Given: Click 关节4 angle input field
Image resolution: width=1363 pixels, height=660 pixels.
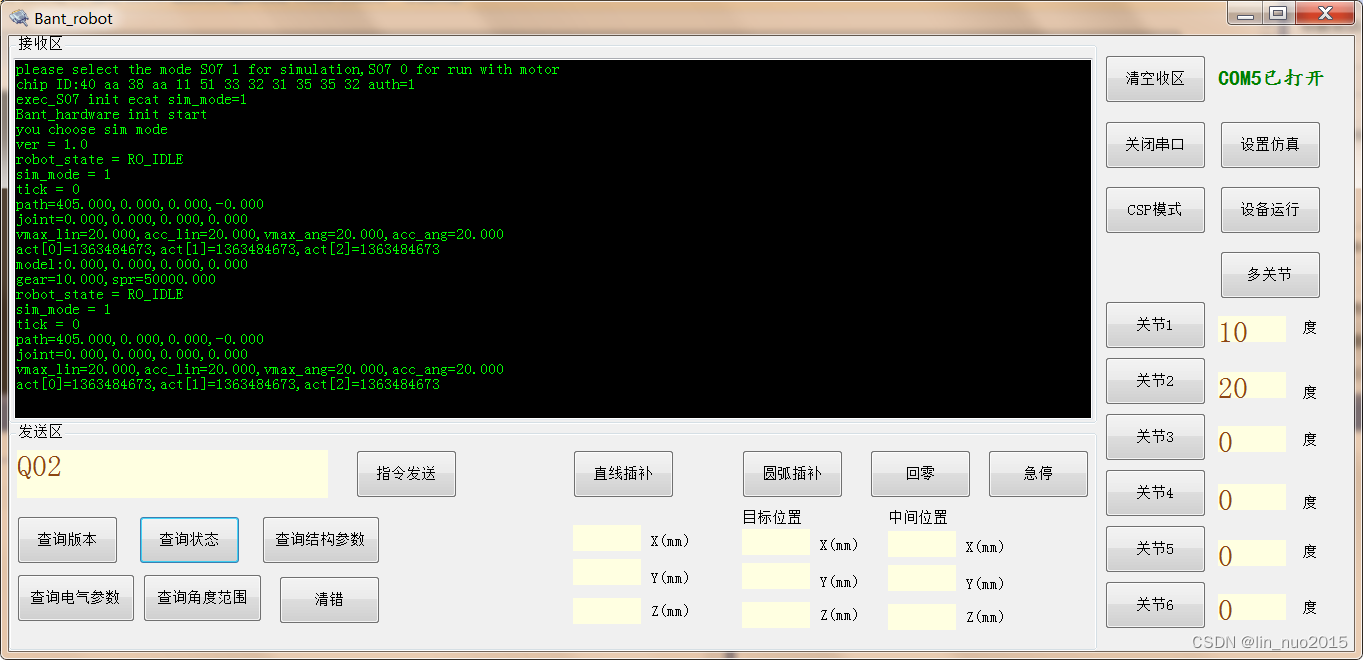Looking at the screenshot, I should [1251, 498].
